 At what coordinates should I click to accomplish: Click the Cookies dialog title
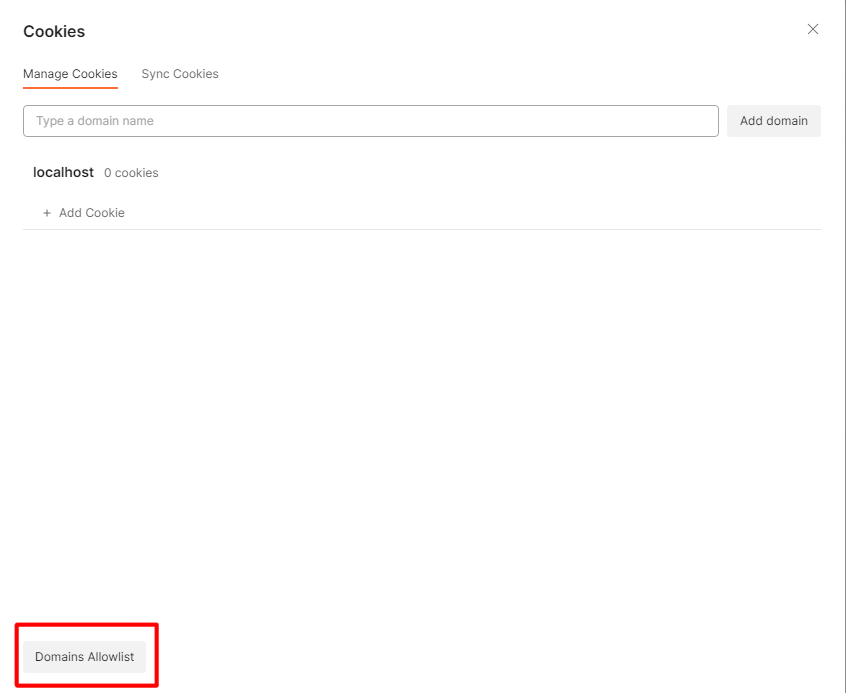(54, 32)
